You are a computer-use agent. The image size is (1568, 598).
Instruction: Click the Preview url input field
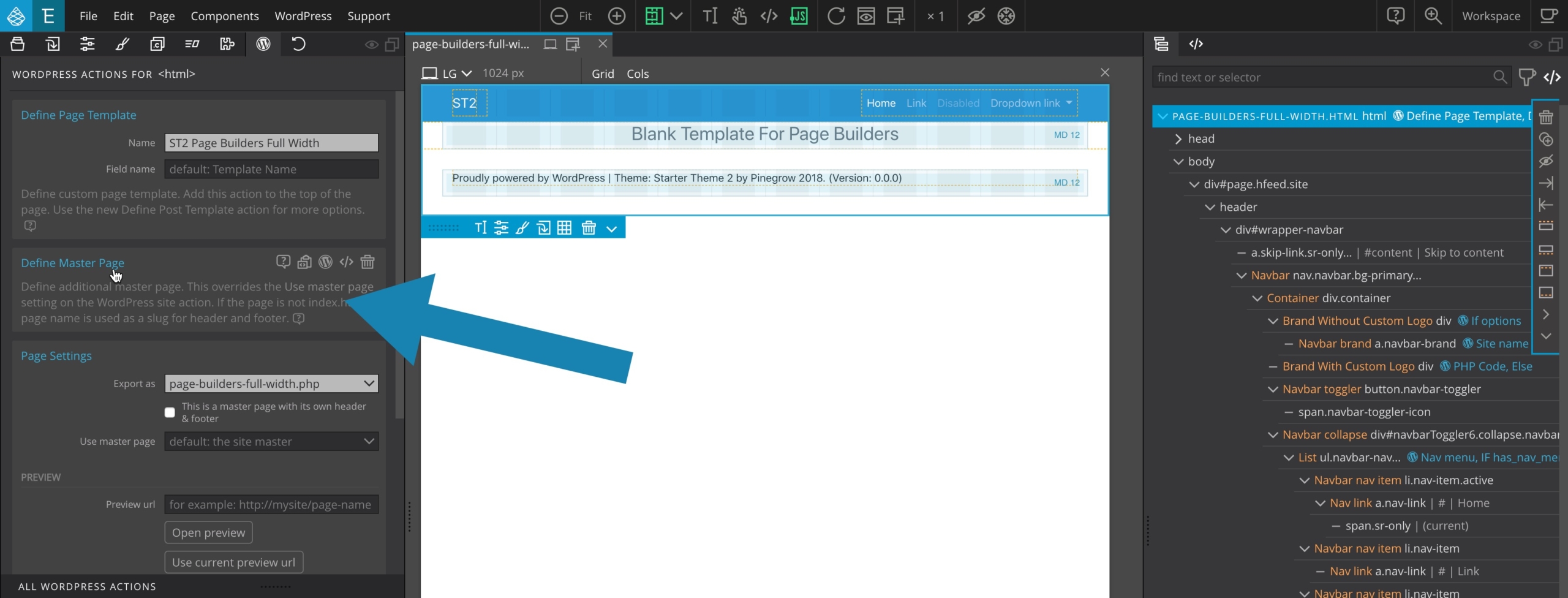click(x=271, y=504)
